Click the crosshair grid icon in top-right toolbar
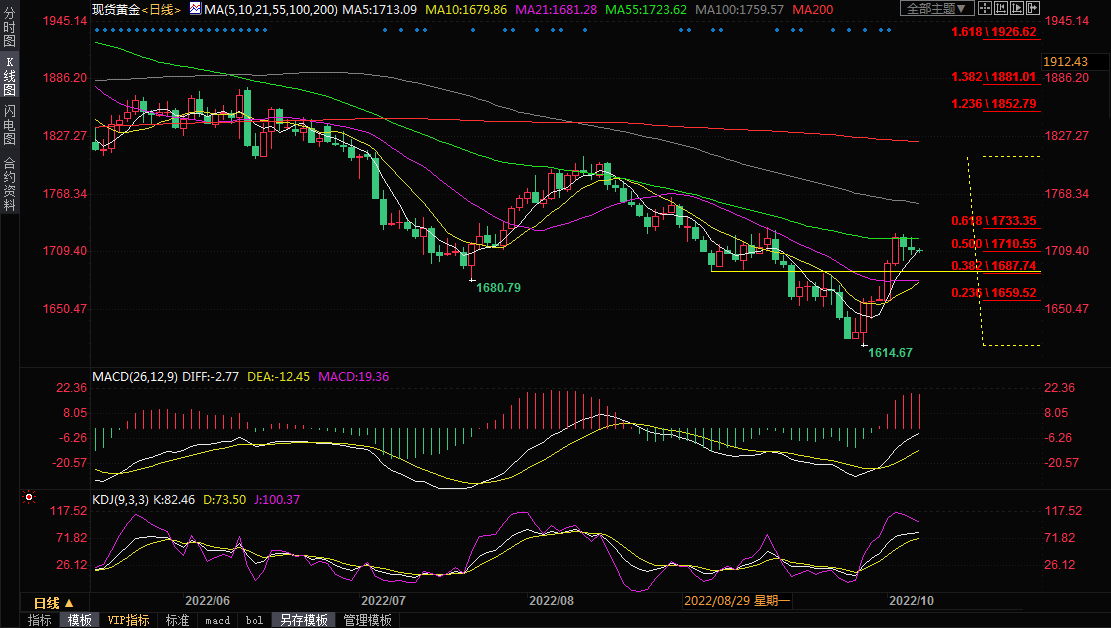 tap(985, 9)
